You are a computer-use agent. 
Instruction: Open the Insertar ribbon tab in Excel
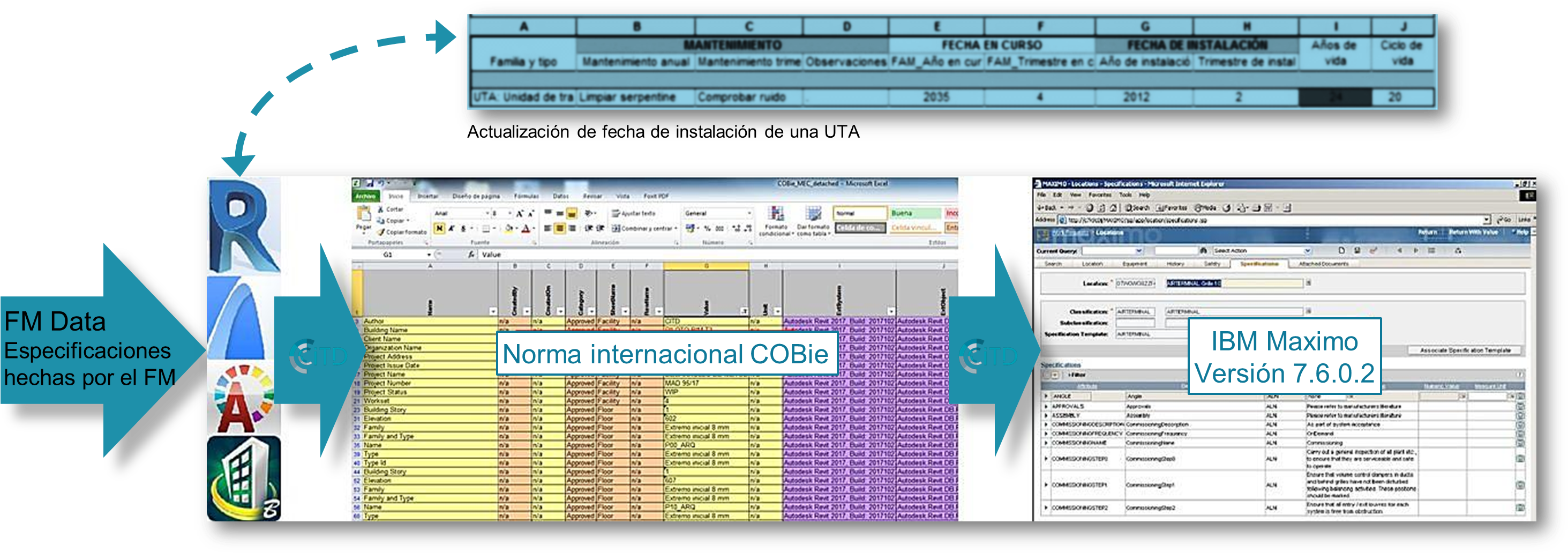(x=427, y=196)
